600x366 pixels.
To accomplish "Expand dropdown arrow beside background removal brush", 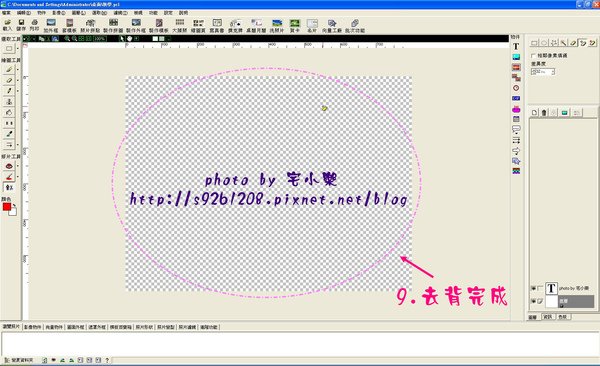I will click(17, 177).
